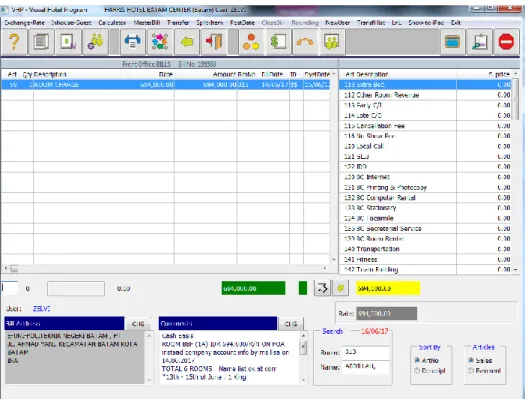This screenshot has height=399, width=525.
Task: Select article 132 BC Computer Rental
Action: click(x=426, y=198)
